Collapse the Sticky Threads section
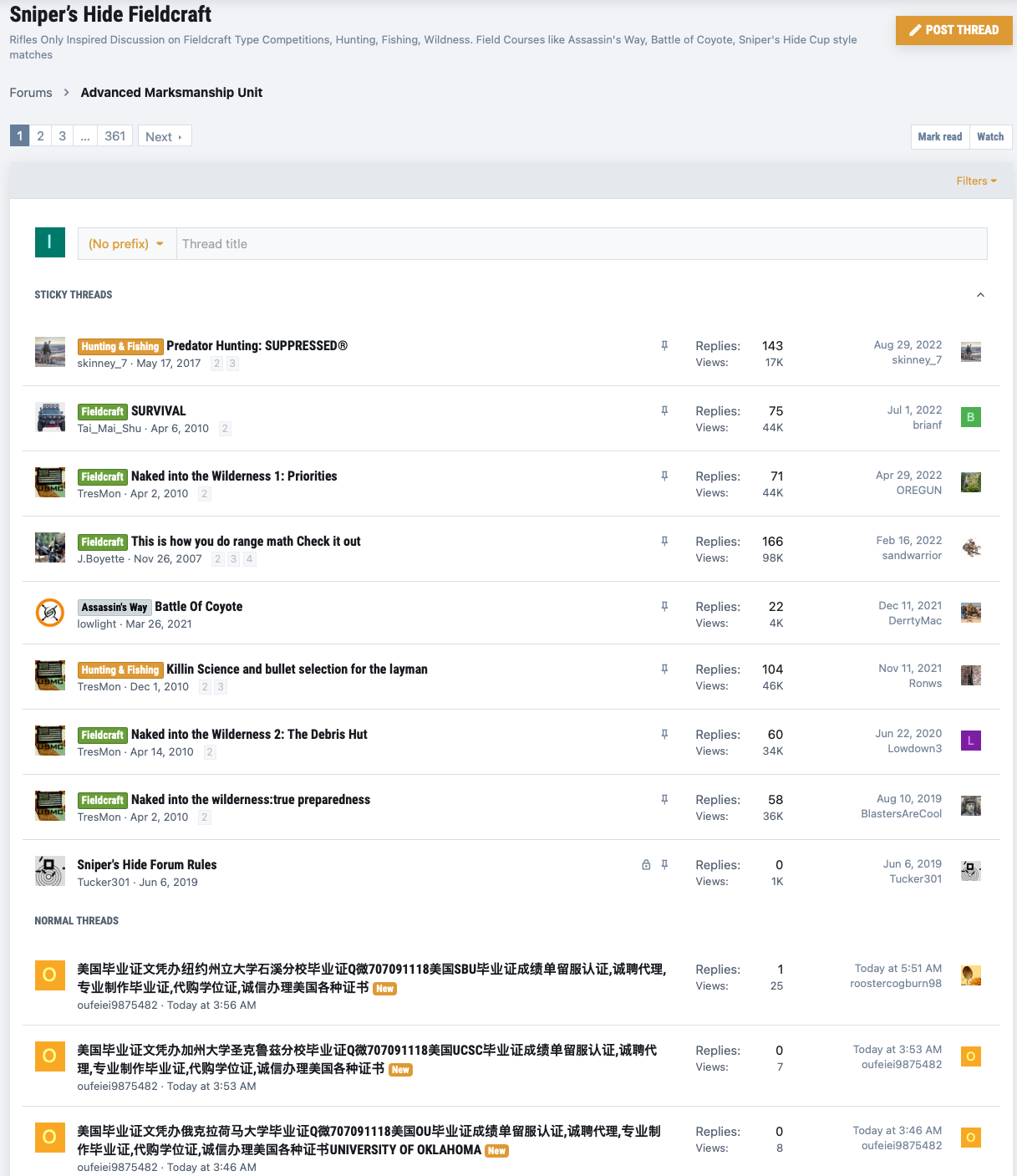 coord(980,295)
